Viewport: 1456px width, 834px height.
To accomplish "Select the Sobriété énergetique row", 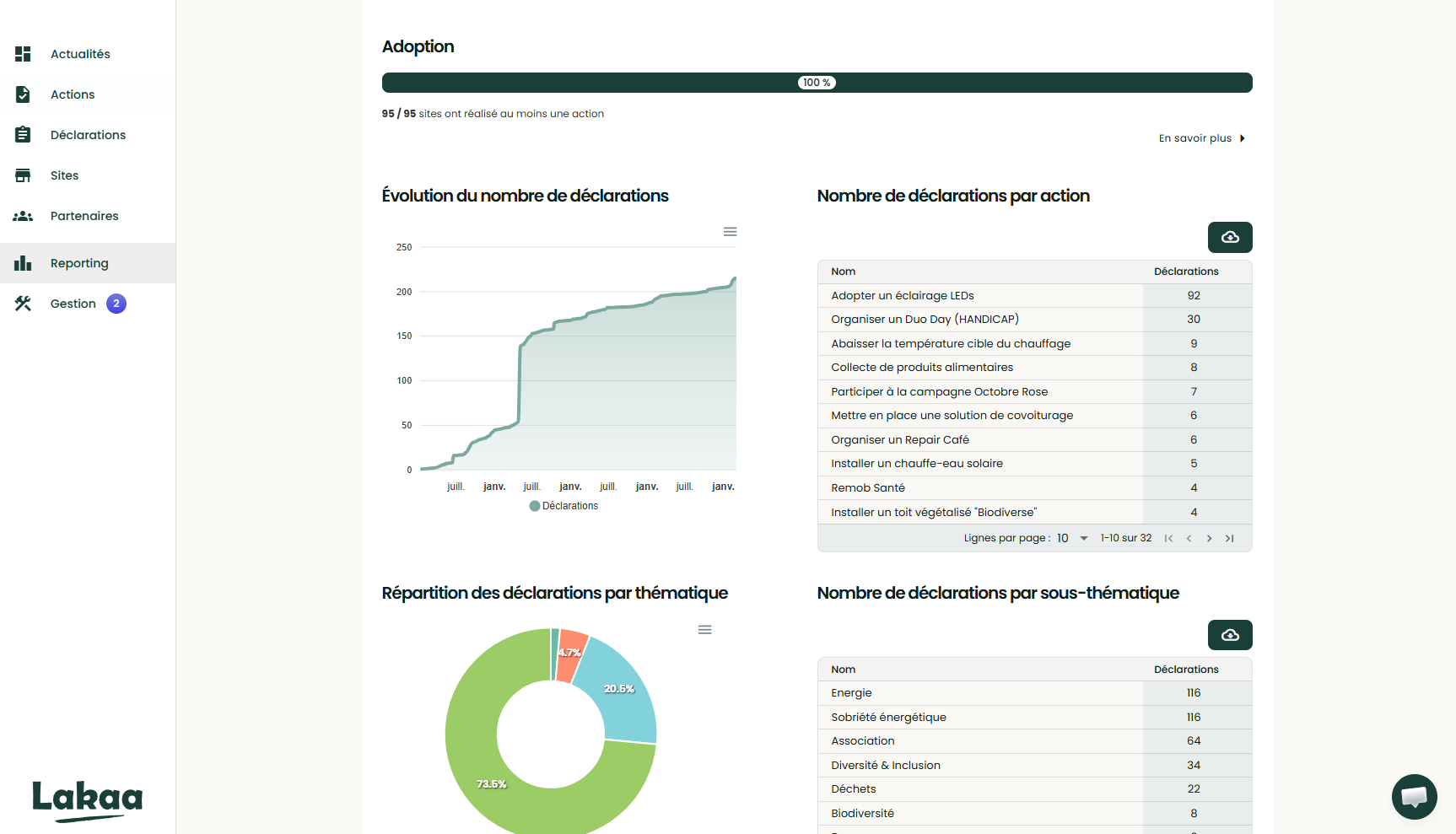I will pos(1034,718).
